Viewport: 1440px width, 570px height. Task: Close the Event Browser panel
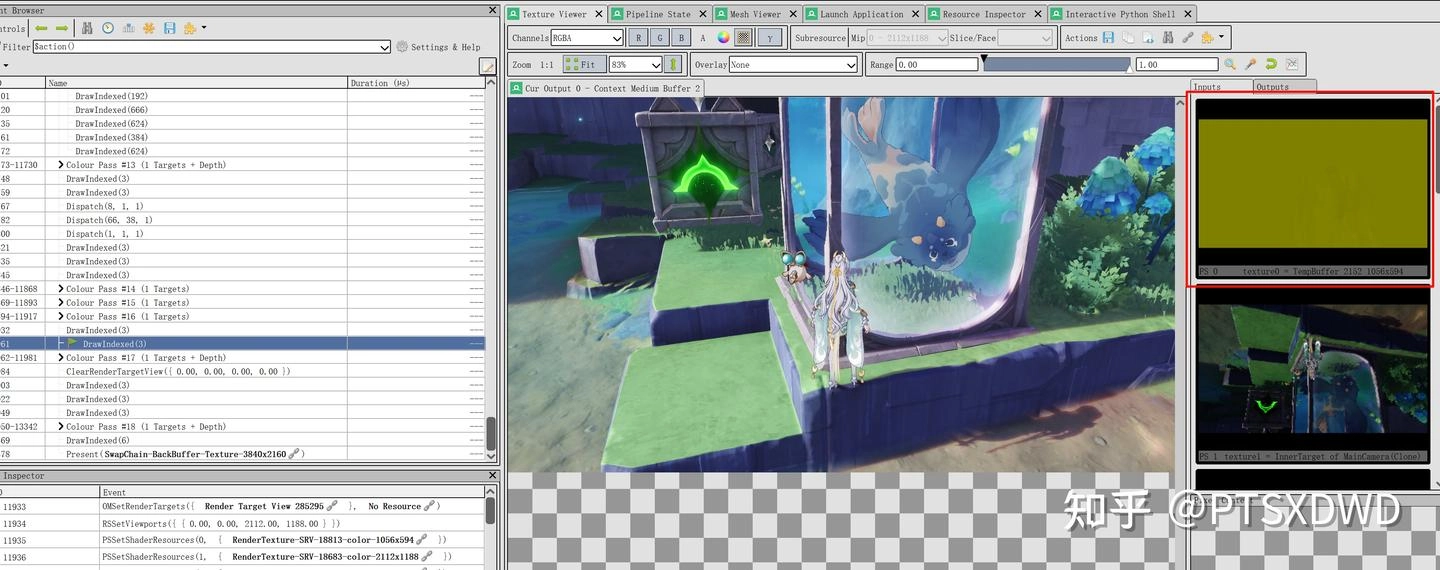(492, 10)
